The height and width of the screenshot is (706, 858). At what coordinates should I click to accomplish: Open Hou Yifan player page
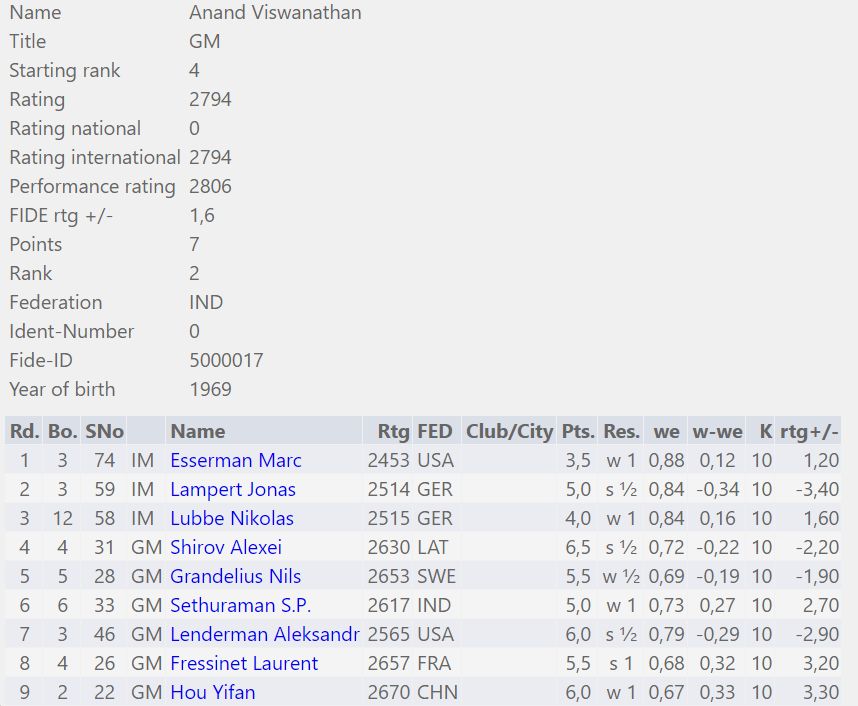[x=213, y=693]
